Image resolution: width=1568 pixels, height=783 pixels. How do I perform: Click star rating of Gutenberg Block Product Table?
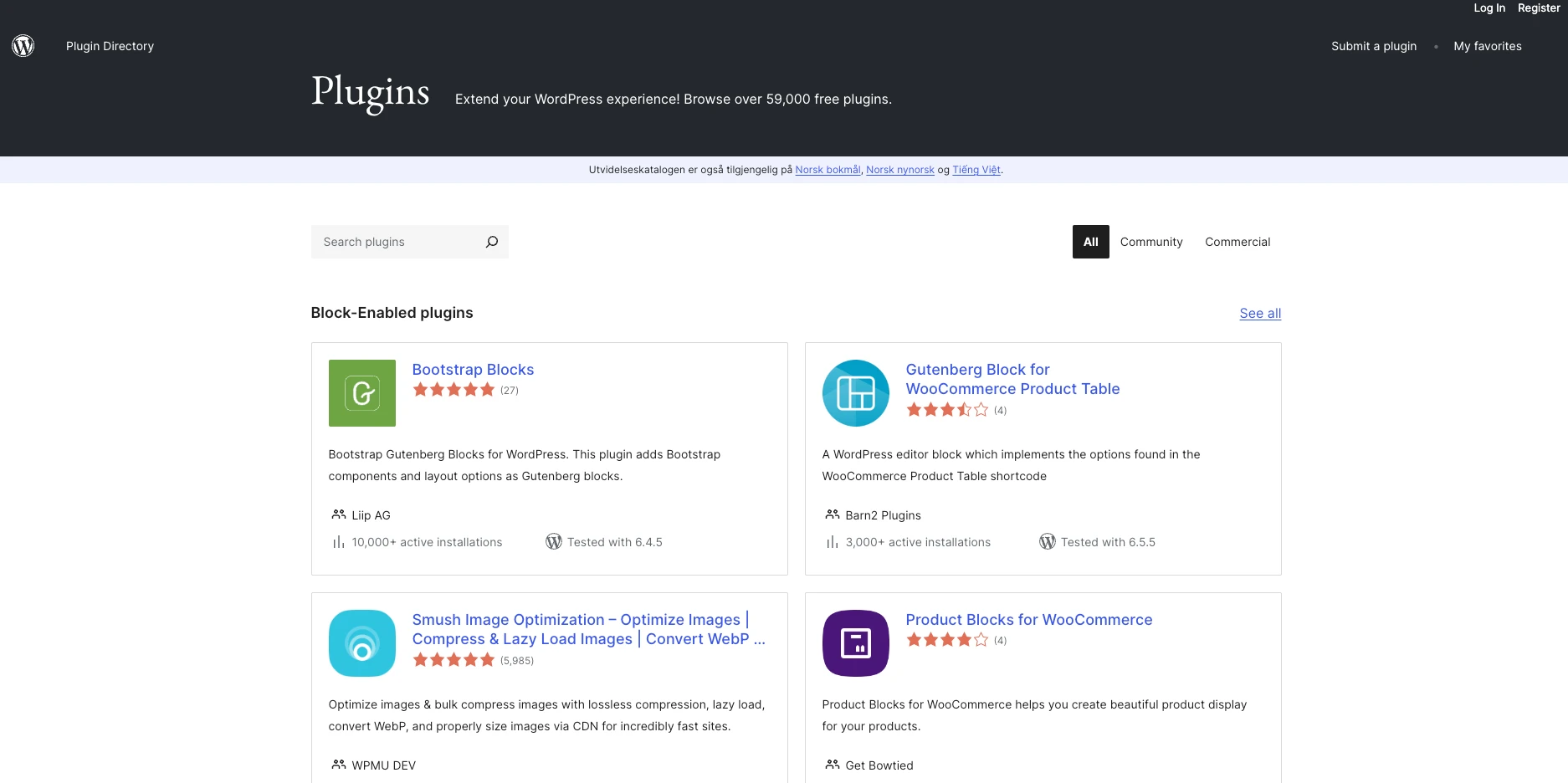click(947, 410)
